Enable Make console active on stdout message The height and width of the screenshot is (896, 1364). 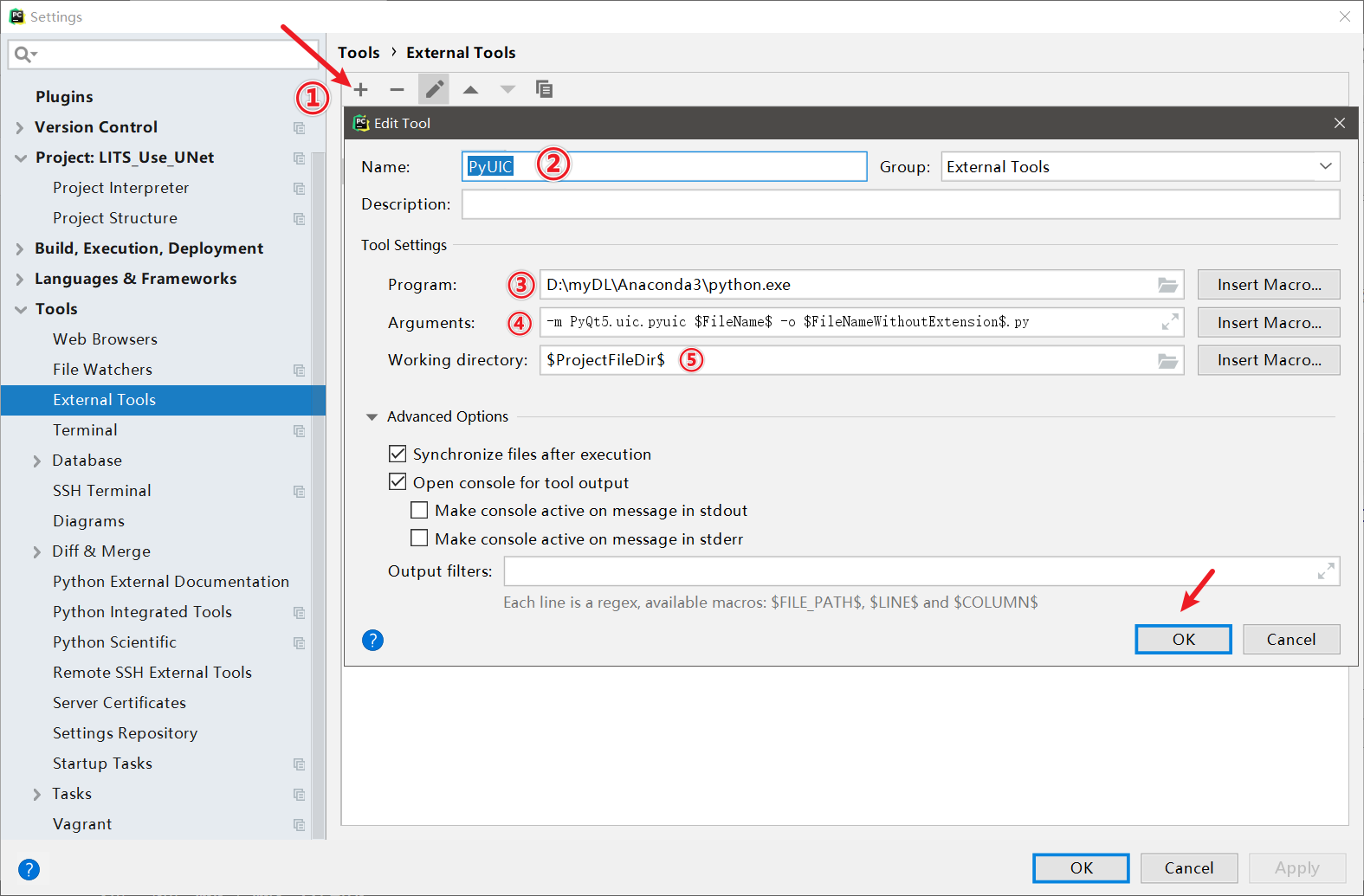tap(419, 510)
